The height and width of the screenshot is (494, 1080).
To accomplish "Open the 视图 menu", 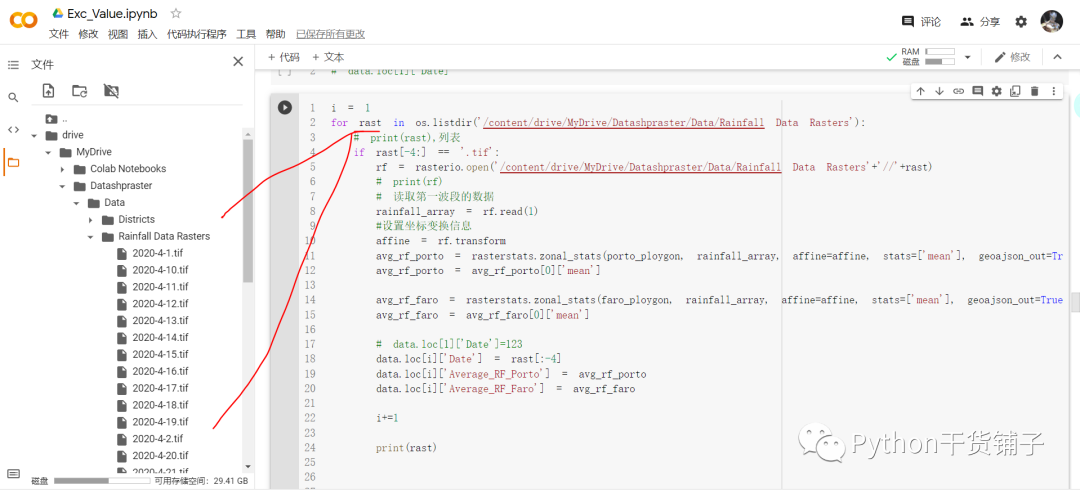I will click(118, 34).
